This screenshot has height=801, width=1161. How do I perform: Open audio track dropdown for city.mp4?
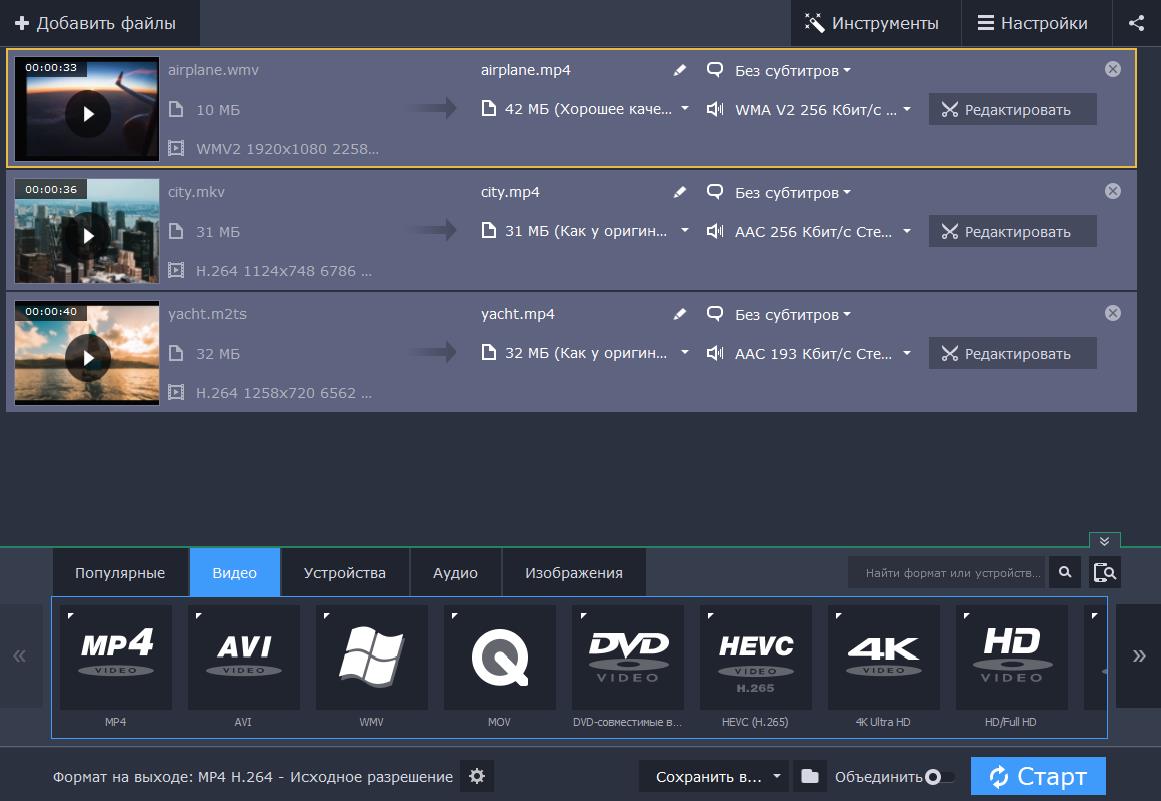click(906, 231)
